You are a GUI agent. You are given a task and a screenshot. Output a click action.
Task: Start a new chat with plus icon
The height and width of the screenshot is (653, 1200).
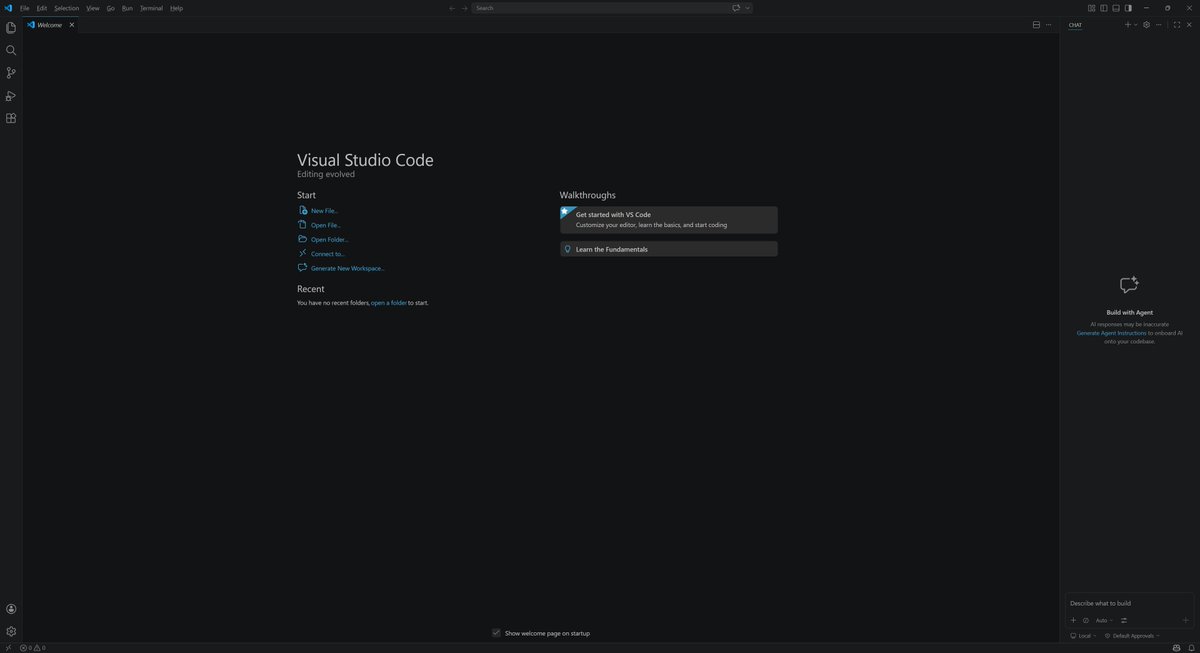pyautogui.click(x=1127, y=24)
